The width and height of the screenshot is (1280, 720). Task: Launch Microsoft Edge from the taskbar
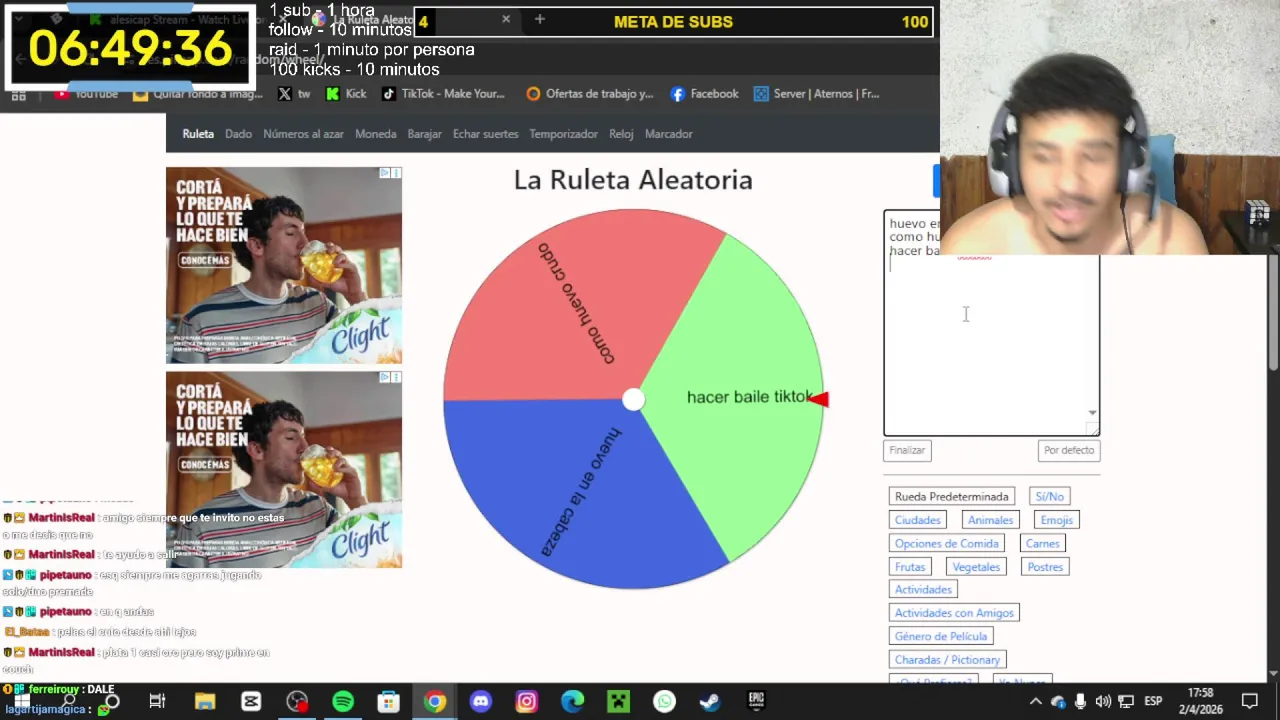[572, 702]
